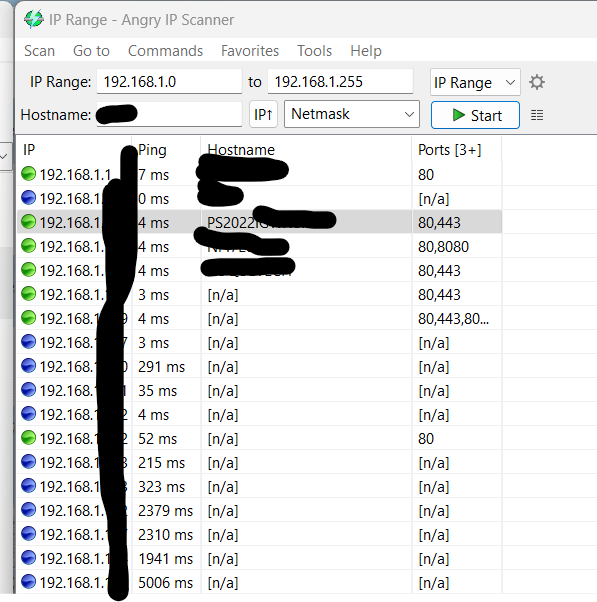597x602 pixels.
Task: Select the row with ping 0 ms
Action: 260,198
